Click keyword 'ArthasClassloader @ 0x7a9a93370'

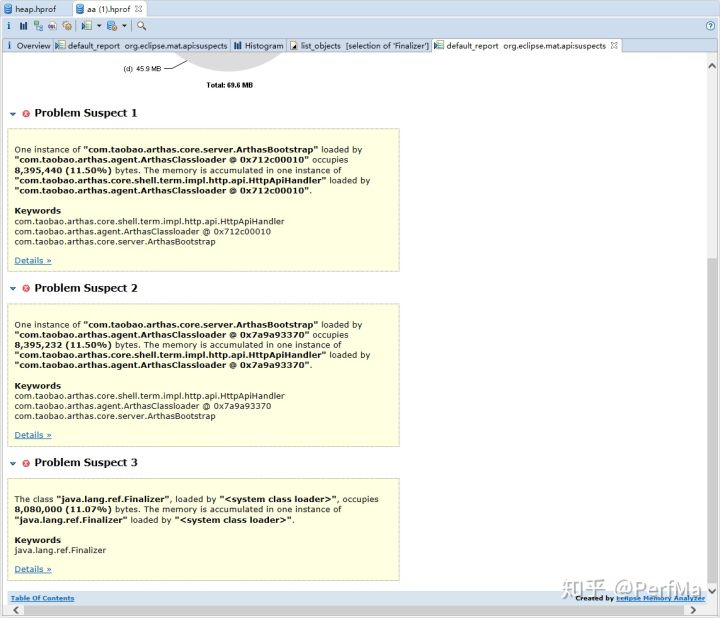[142, 406]
